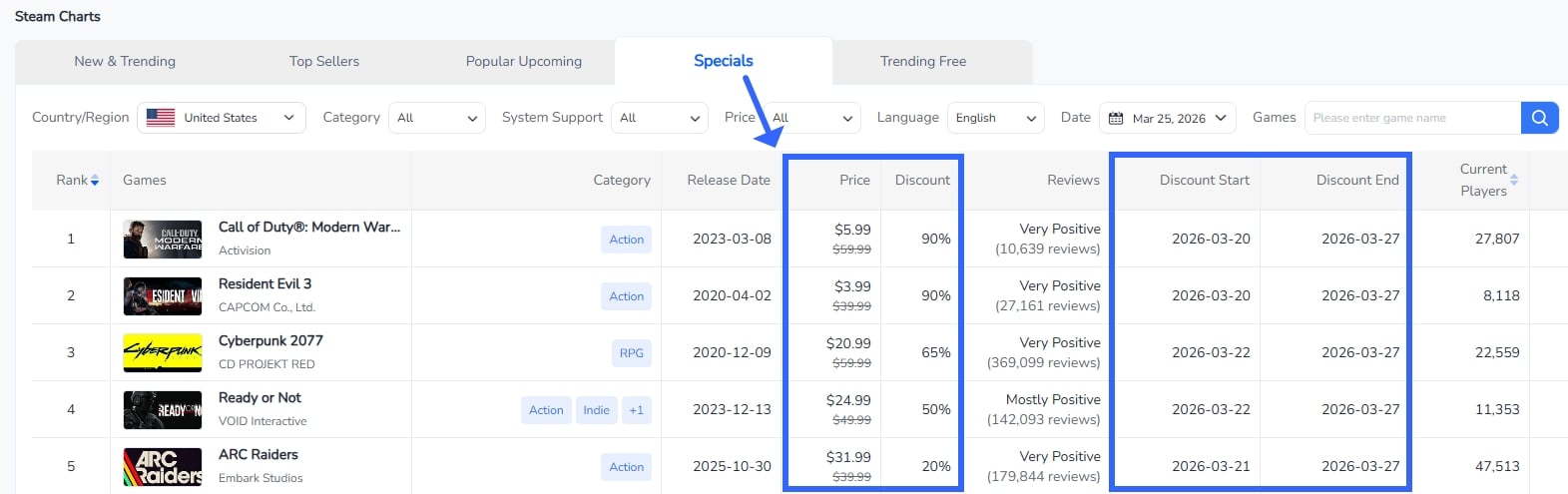Open the Resident Evil 3 thumbnail
The width and height of the screenshot is (1568, 494).
tap(163, 296)
